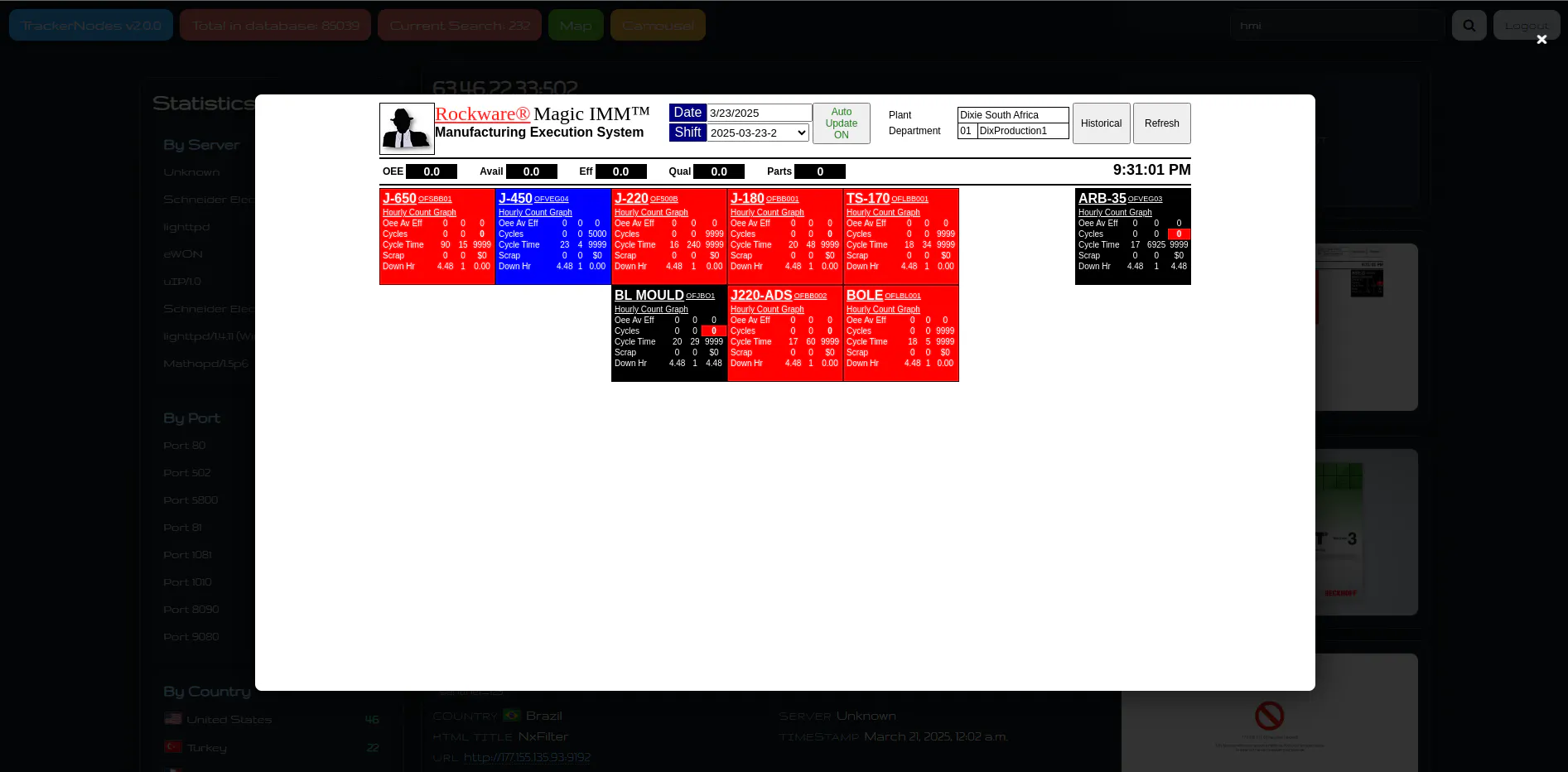1568x772 pixels.
Task: Open the J-180 machine link
Action: pos(747,199)
